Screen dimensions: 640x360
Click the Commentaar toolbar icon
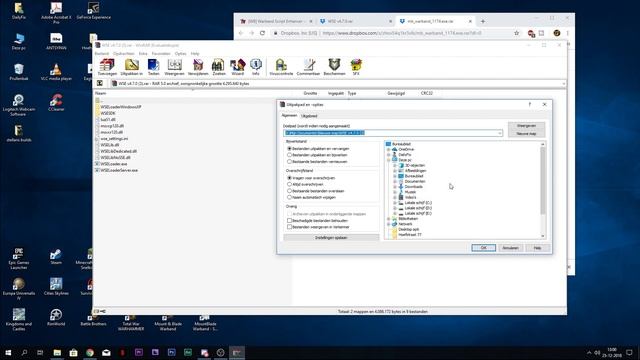click(x=308, y=67)
